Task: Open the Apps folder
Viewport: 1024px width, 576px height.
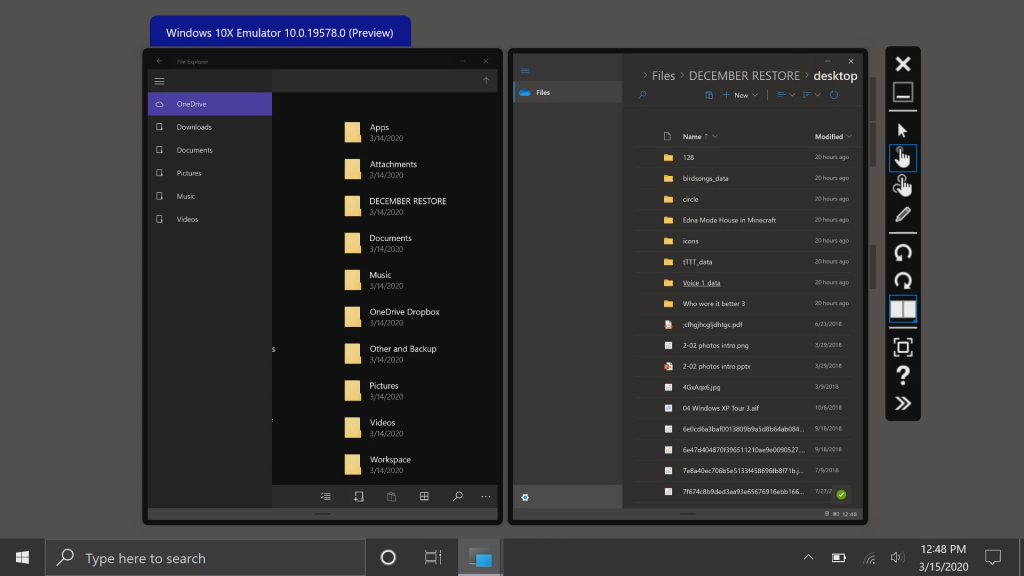Action: point(374,133)
